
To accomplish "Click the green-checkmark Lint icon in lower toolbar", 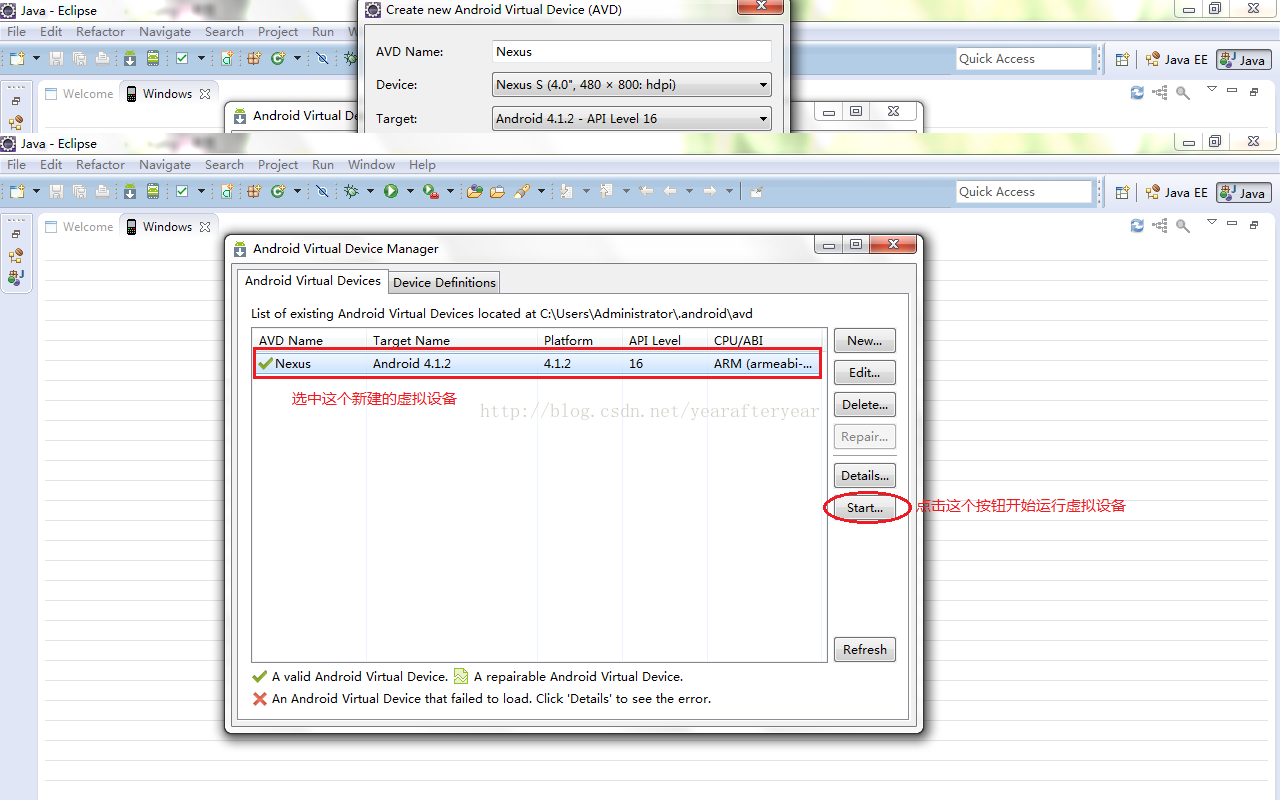I will 181,191.
